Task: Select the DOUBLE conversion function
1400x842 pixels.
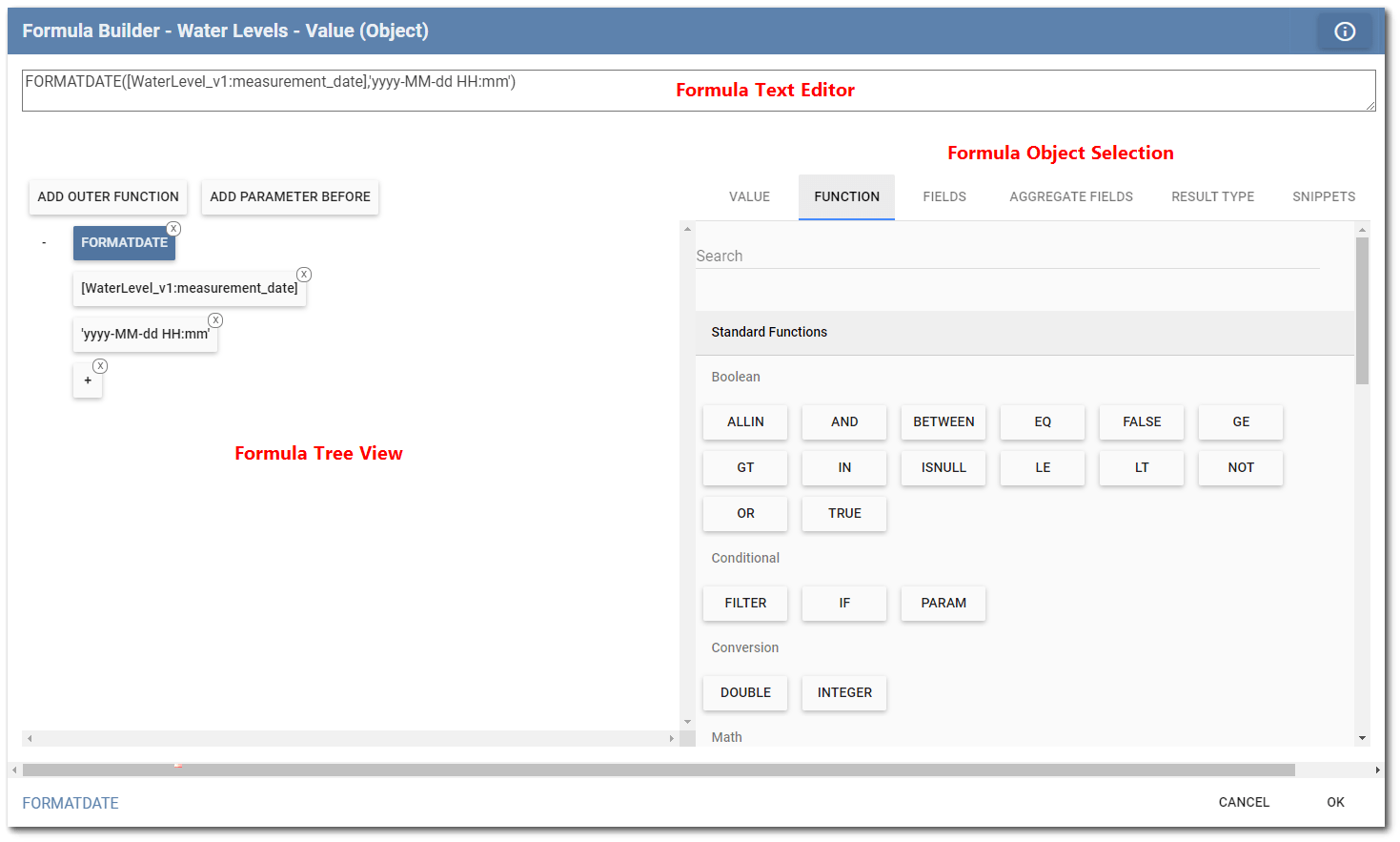Action: click(x=744, y=693)
